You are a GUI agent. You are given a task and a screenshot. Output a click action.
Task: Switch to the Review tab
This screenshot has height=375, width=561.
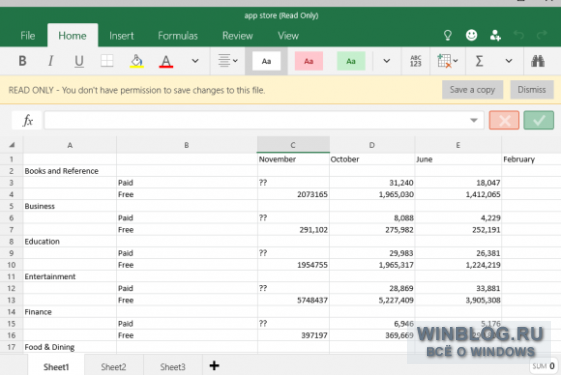pos(238,36)
